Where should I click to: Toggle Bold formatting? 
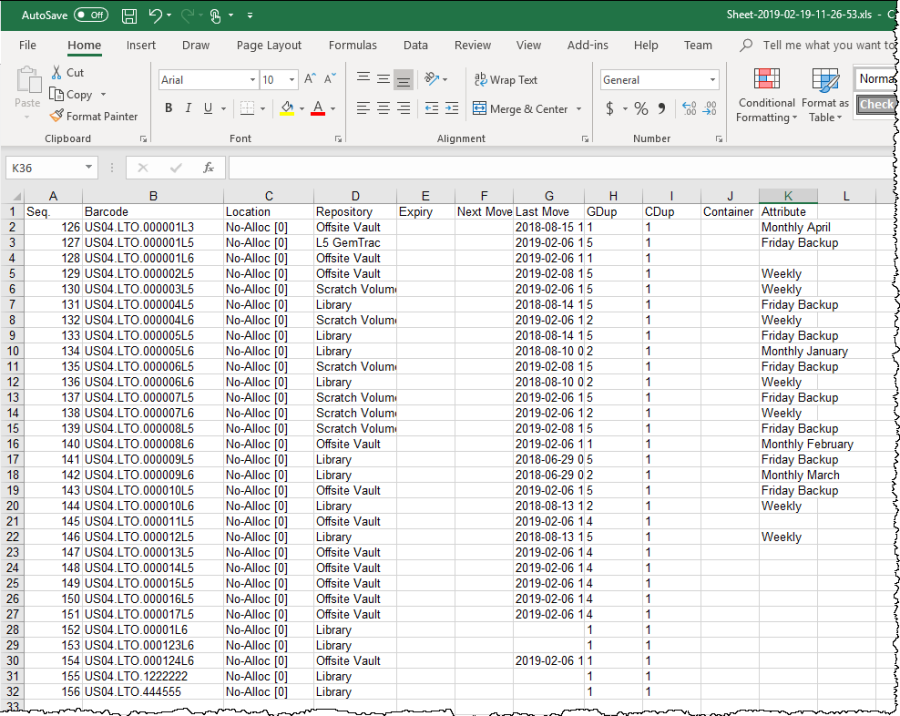pos(169,108)
